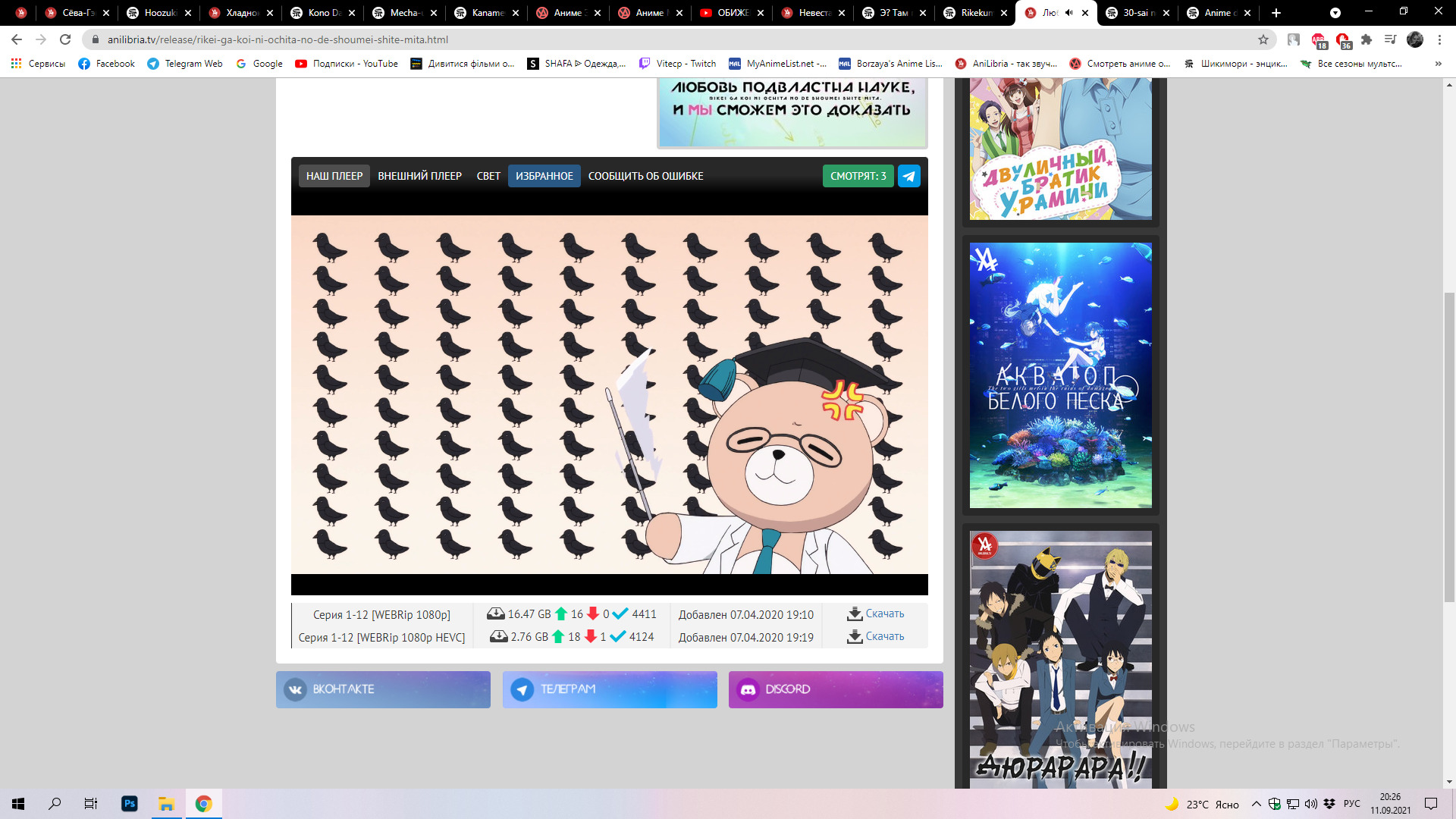This screenshot has width=1456, height=819.
Task: Open the tab search dropdown arrow
Action: click(x=1335, y=13)
